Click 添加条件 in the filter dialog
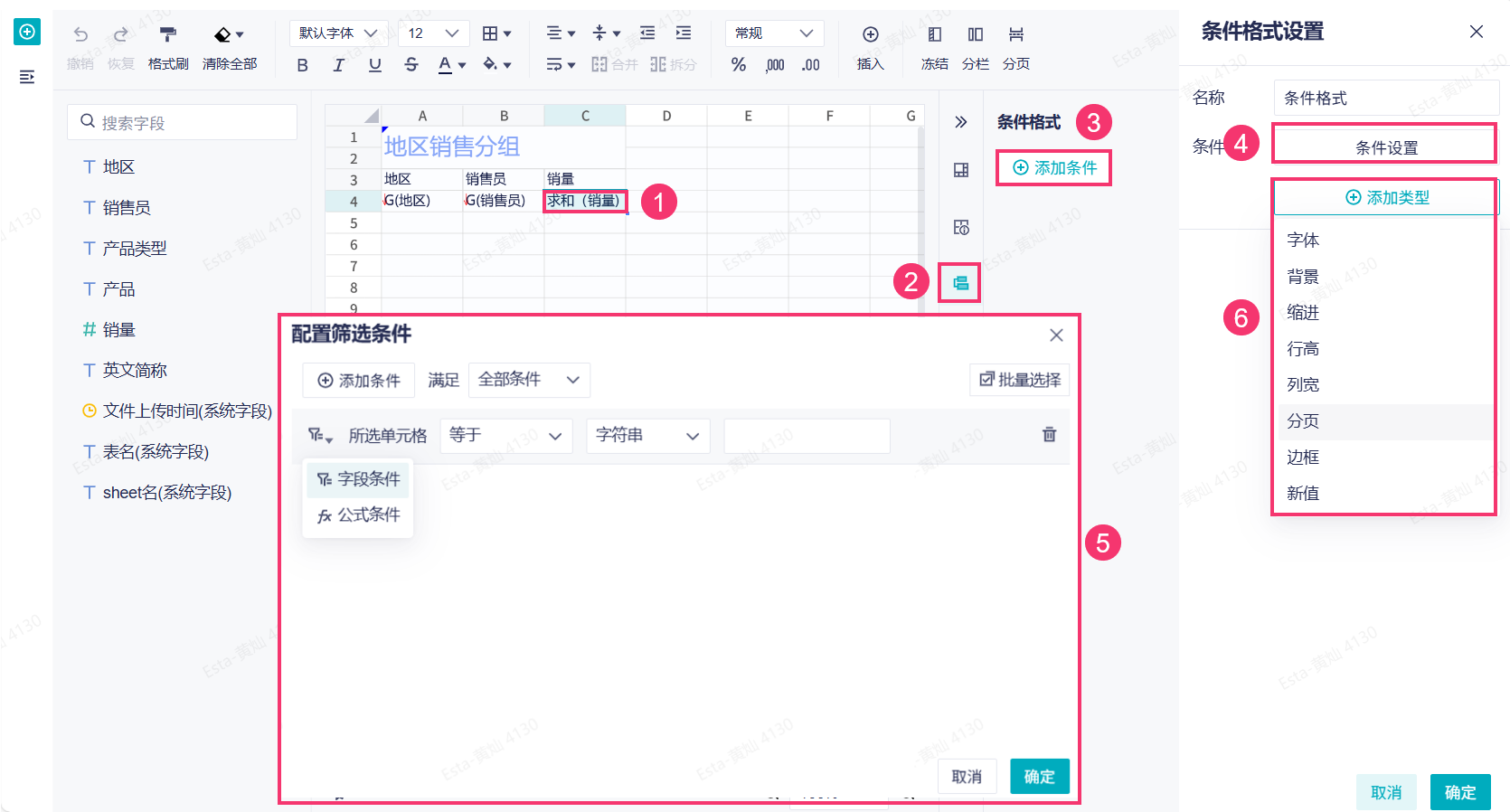The width and height of the screenshot is (1510, 812). point(358,381)
